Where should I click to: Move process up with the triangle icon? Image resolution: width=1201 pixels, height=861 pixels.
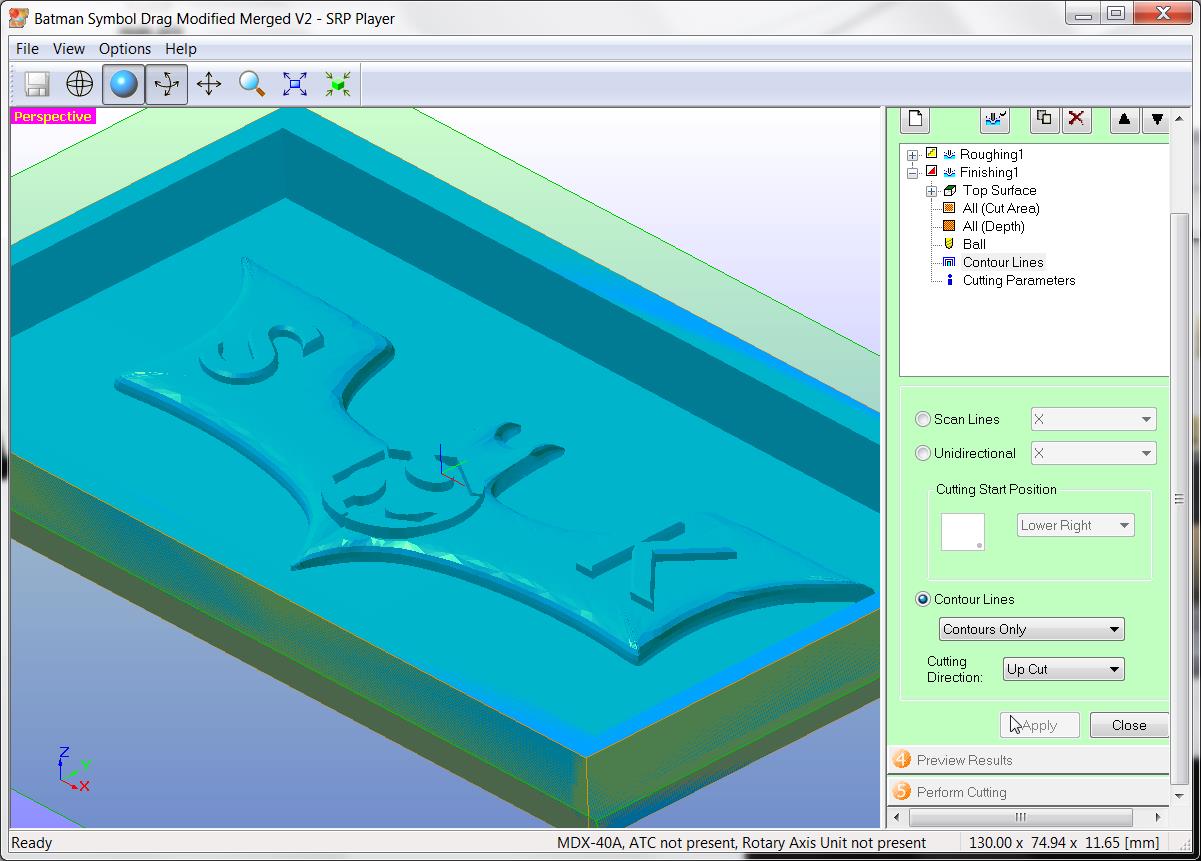tap(1124, 119)
